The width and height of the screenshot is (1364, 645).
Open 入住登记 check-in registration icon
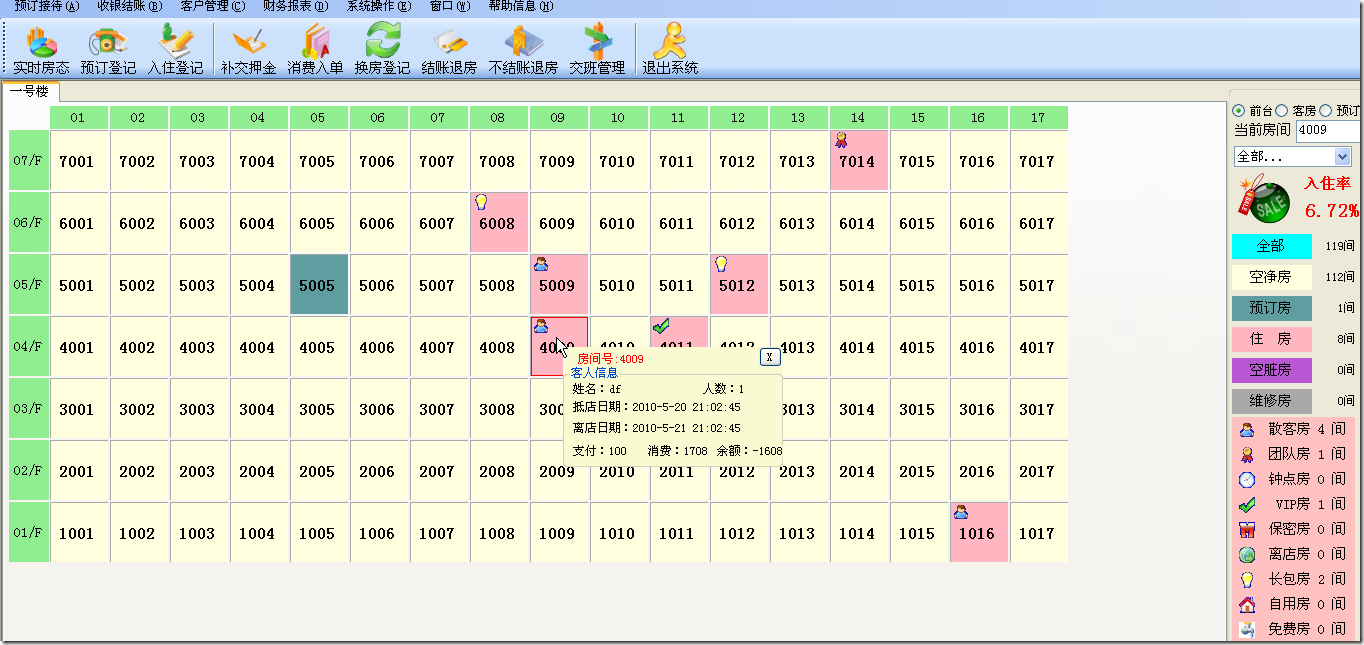(175, 50)
